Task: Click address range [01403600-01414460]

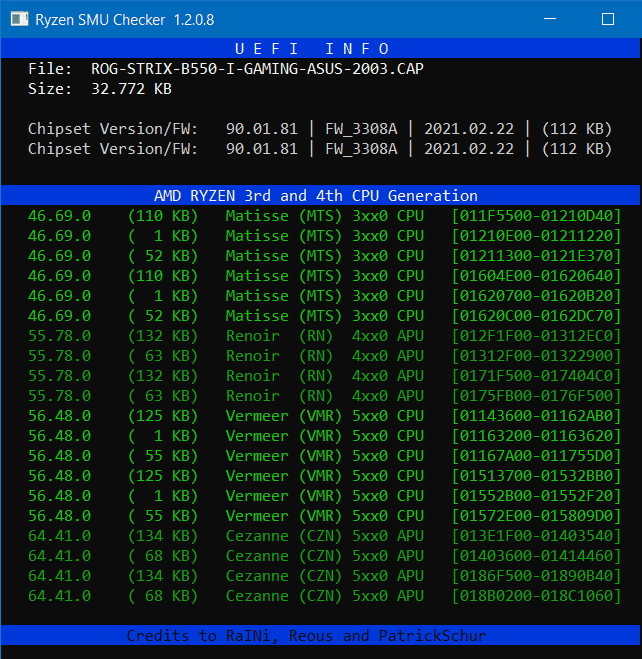Action: click(537, 556)
